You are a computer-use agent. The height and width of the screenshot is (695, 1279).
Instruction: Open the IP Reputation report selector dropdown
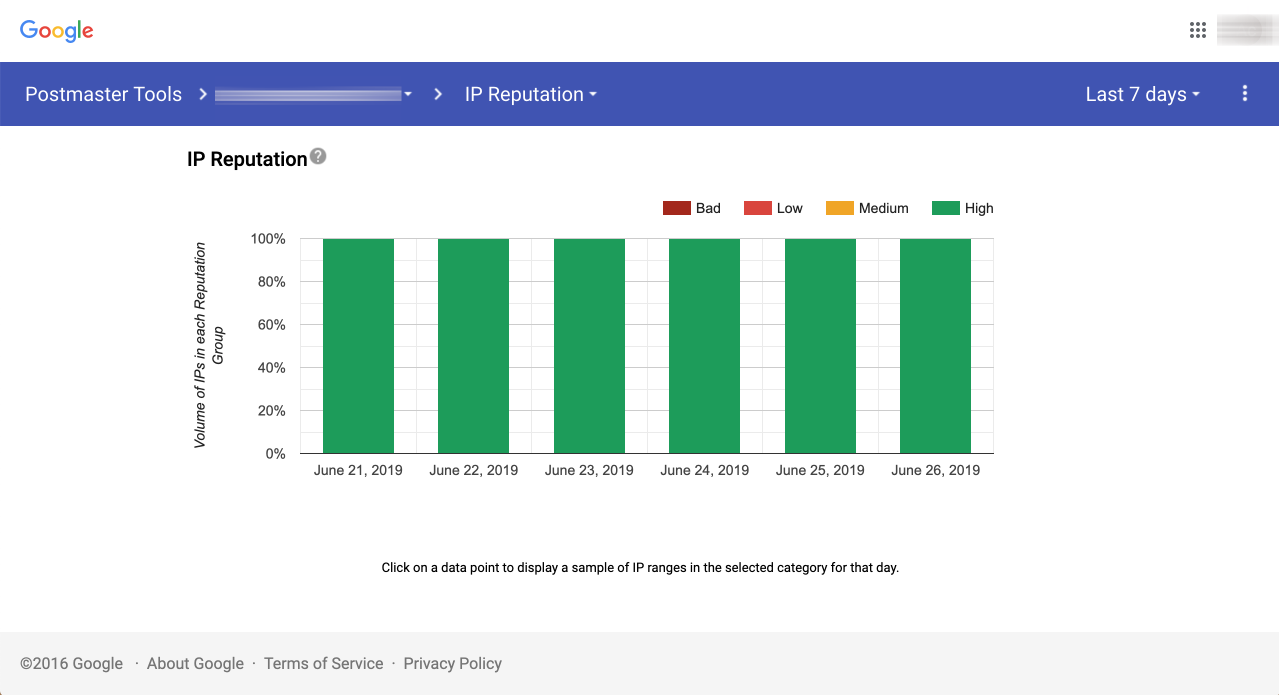coord(530,94)
